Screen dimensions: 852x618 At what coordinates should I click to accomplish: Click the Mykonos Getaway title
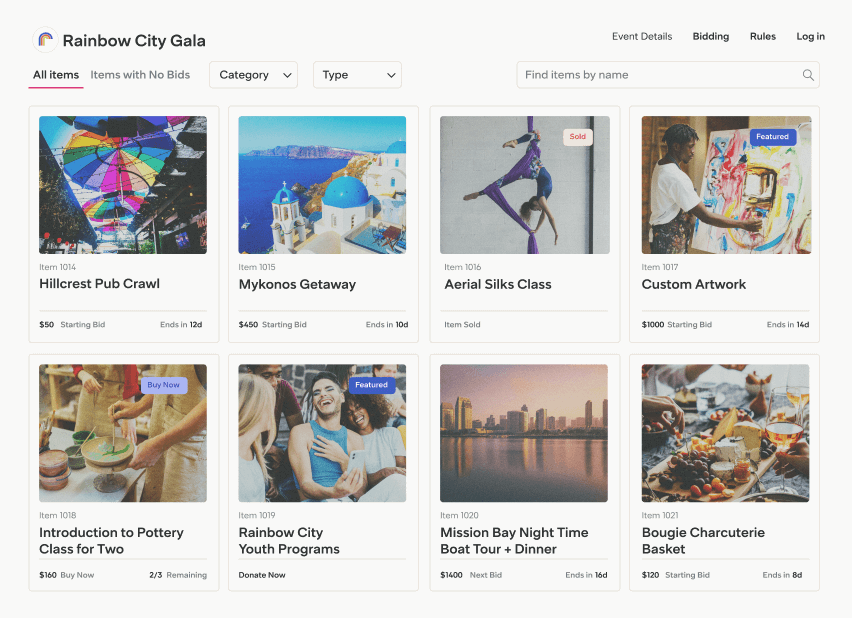click(297, 284)
